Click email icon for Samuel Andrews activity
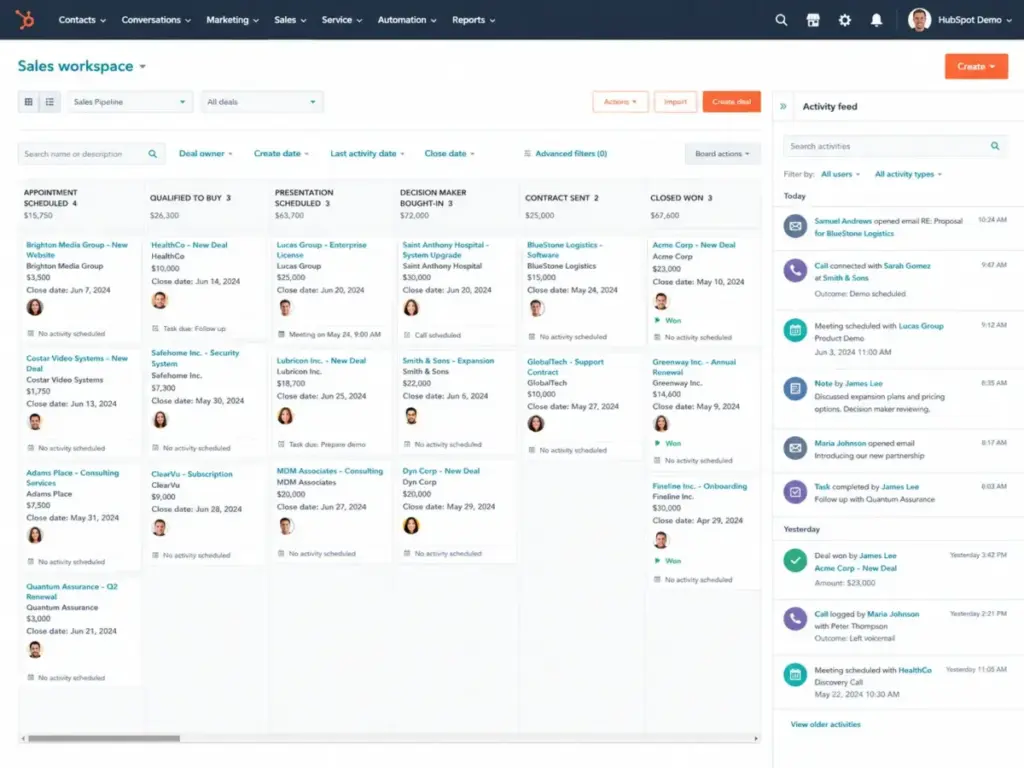This screenshot has width=1024, height=768. click(x=795, y=226)
